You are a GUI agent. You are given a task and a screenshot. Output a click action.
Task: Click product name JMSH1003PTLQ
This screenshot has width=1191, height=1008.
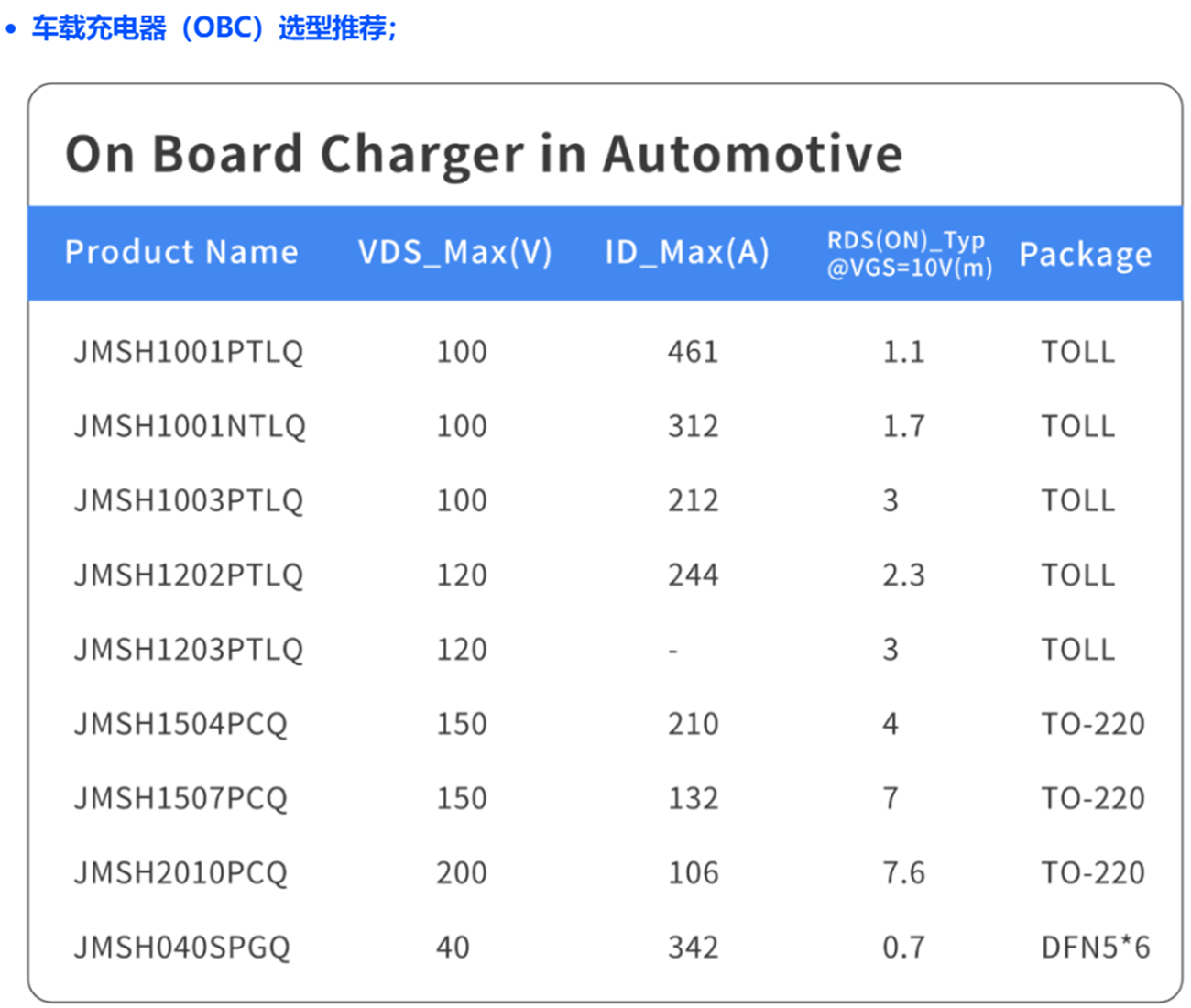tap(189, 500)
